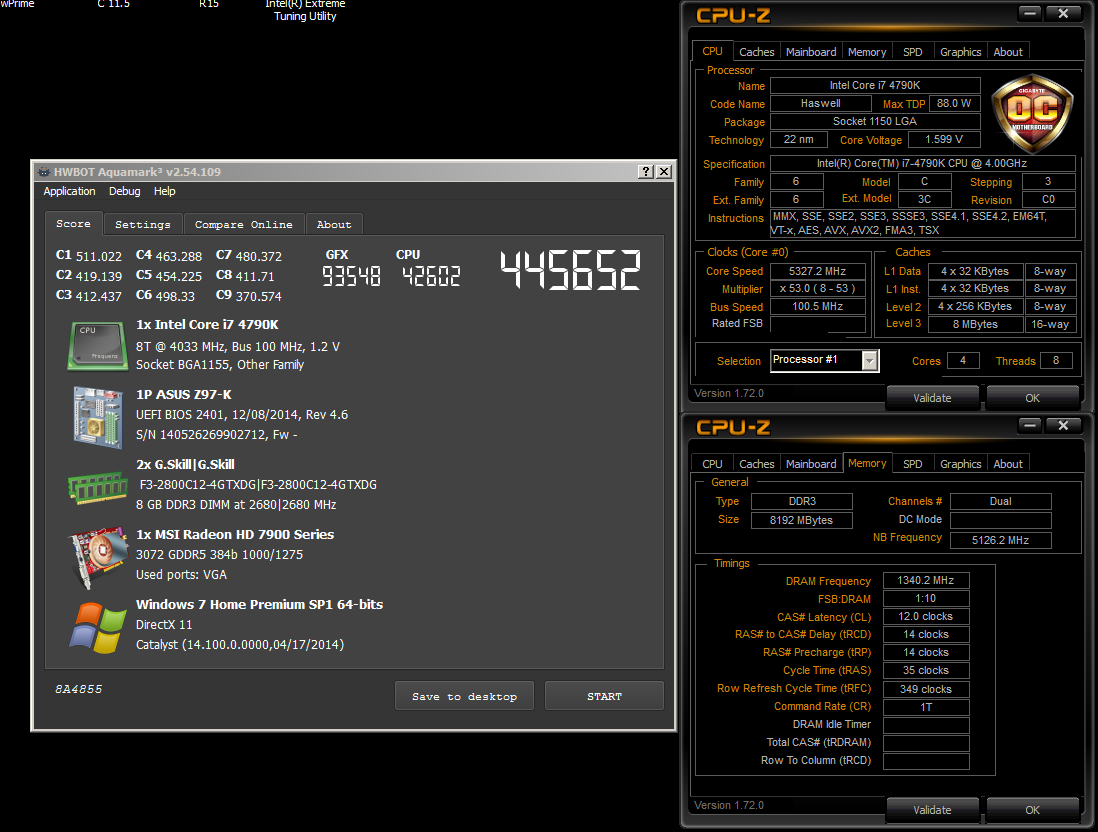Click the Core Speed 5327.2 MHz field
Image resolution: width=1098 pixels, height=832 pixels.
817,271
